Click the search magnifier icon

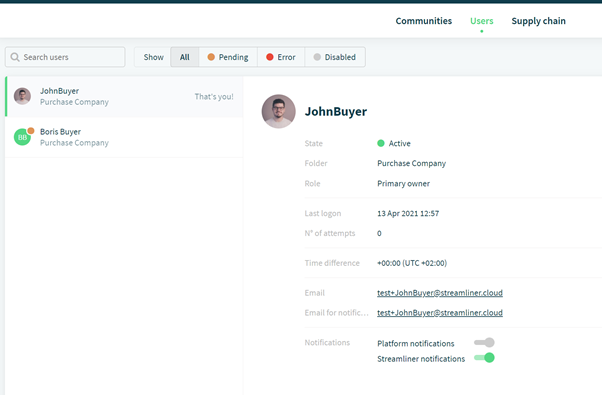pyautogui.click(x=15, y=57)
